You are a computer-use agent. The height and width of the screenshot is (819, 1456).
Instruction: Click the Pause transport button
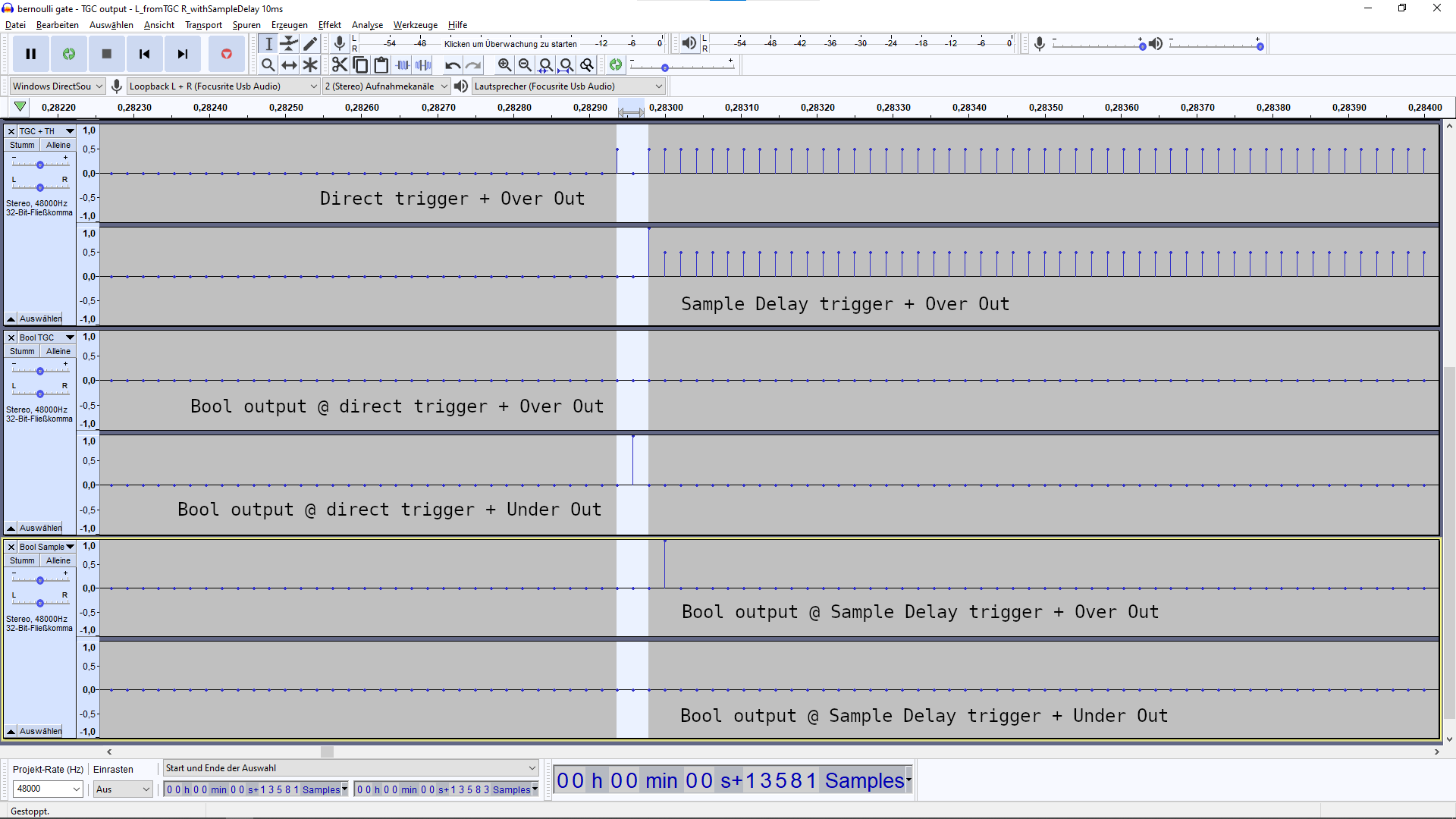tap(31, 54)
